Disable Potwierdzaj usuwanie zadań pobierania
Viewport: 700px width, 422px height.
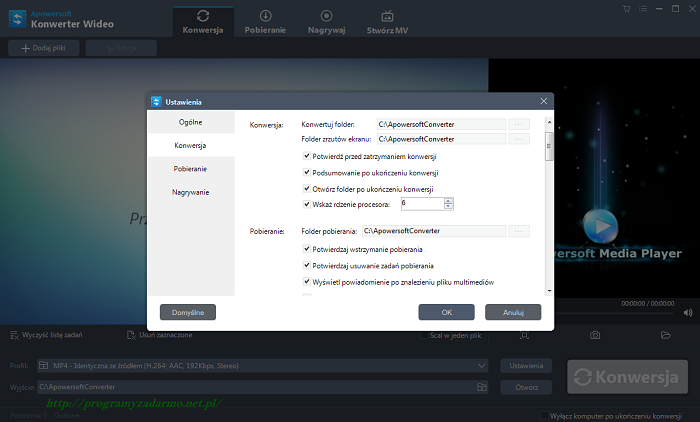pos(306,265)
